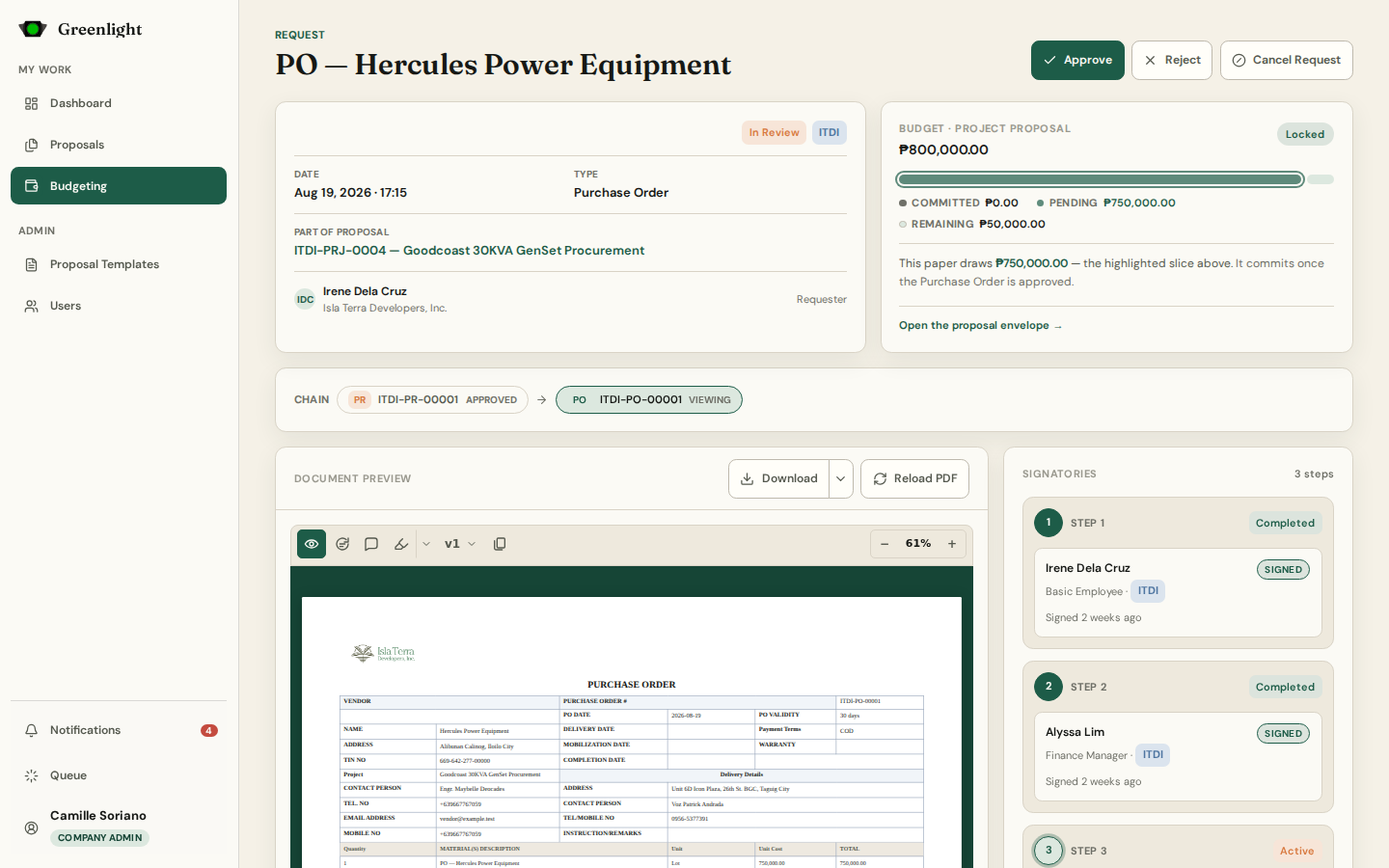Open the Dashboard page

tap(119, 103)
